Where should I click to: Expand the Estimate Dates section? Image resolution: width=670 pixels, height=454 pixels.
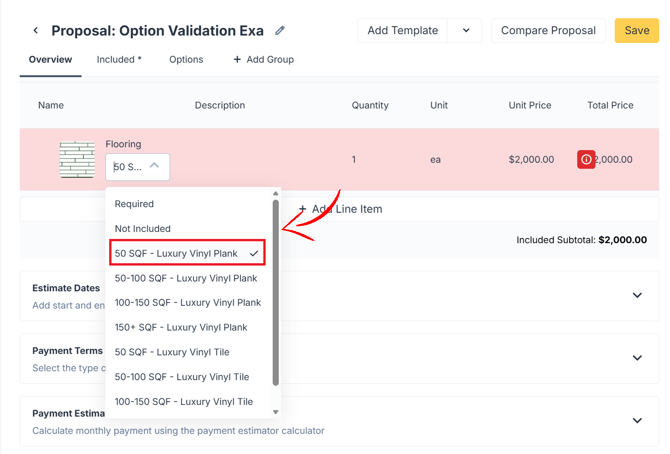click(x=637, y=295)
